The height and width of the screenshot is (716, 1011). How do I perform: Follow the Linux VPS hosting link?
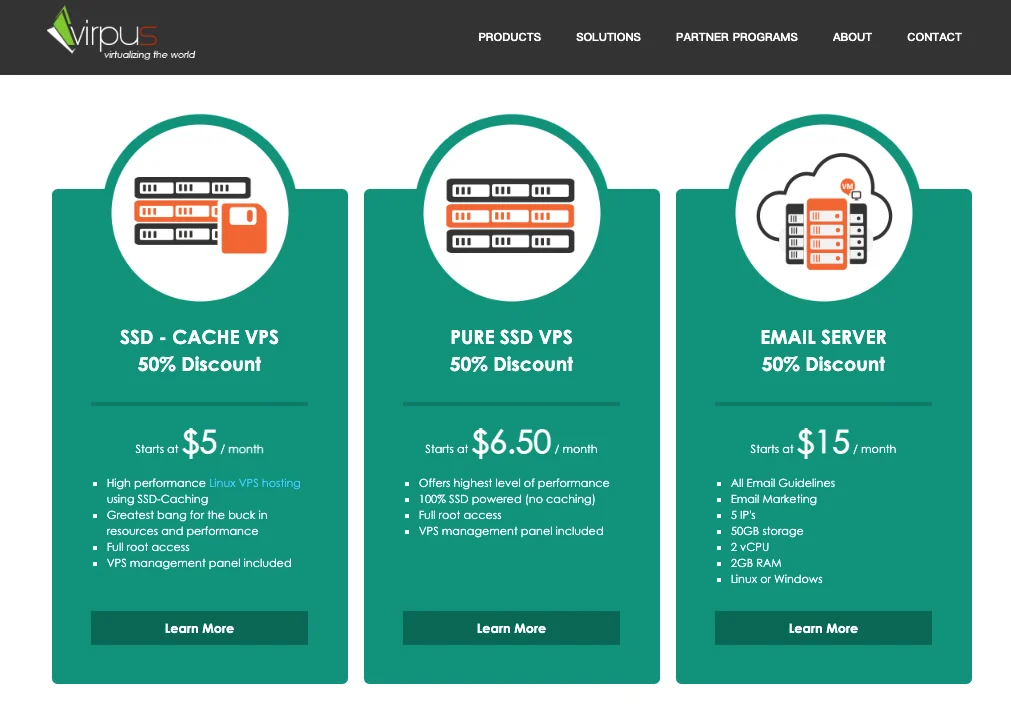pyautogui.click(x=255, y=483)
